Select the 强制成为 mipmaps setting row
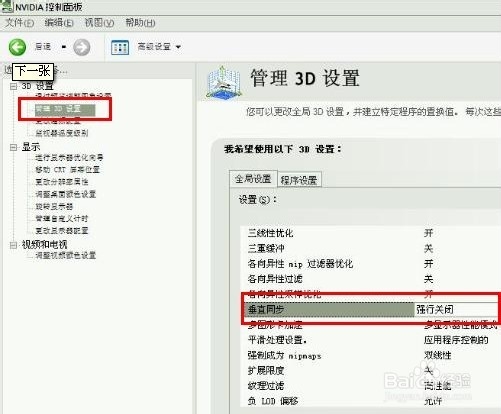Viewport: 501px width, 414px height. [370, 355]
